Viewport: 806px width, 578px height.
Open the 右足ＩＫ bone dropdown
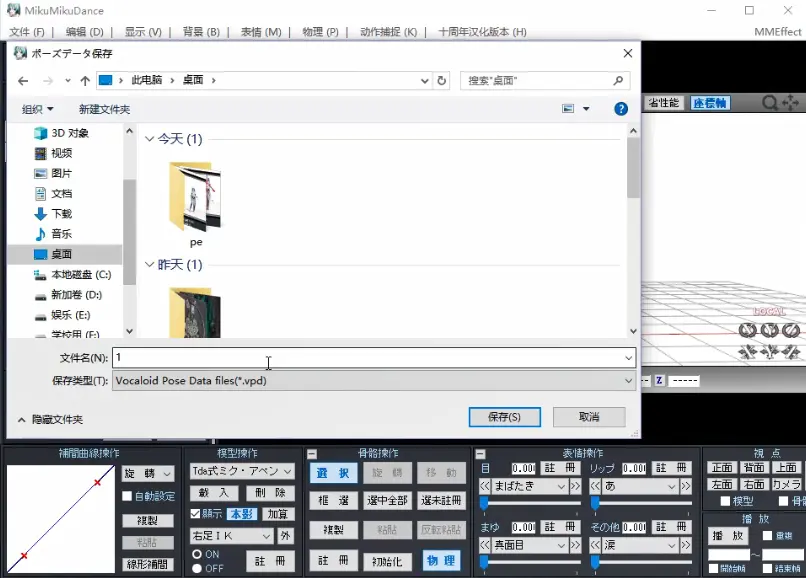231,536
